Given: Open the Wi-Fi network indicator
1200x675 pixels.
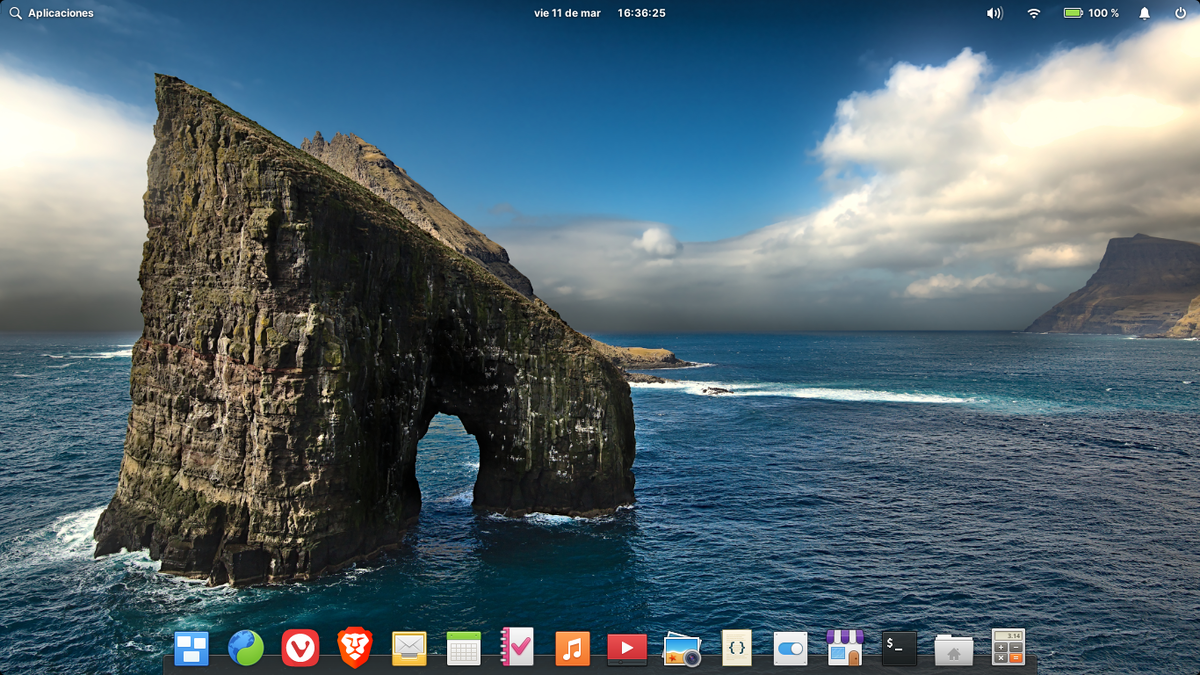Looking at the screenshot, I should pos(1034,13).
